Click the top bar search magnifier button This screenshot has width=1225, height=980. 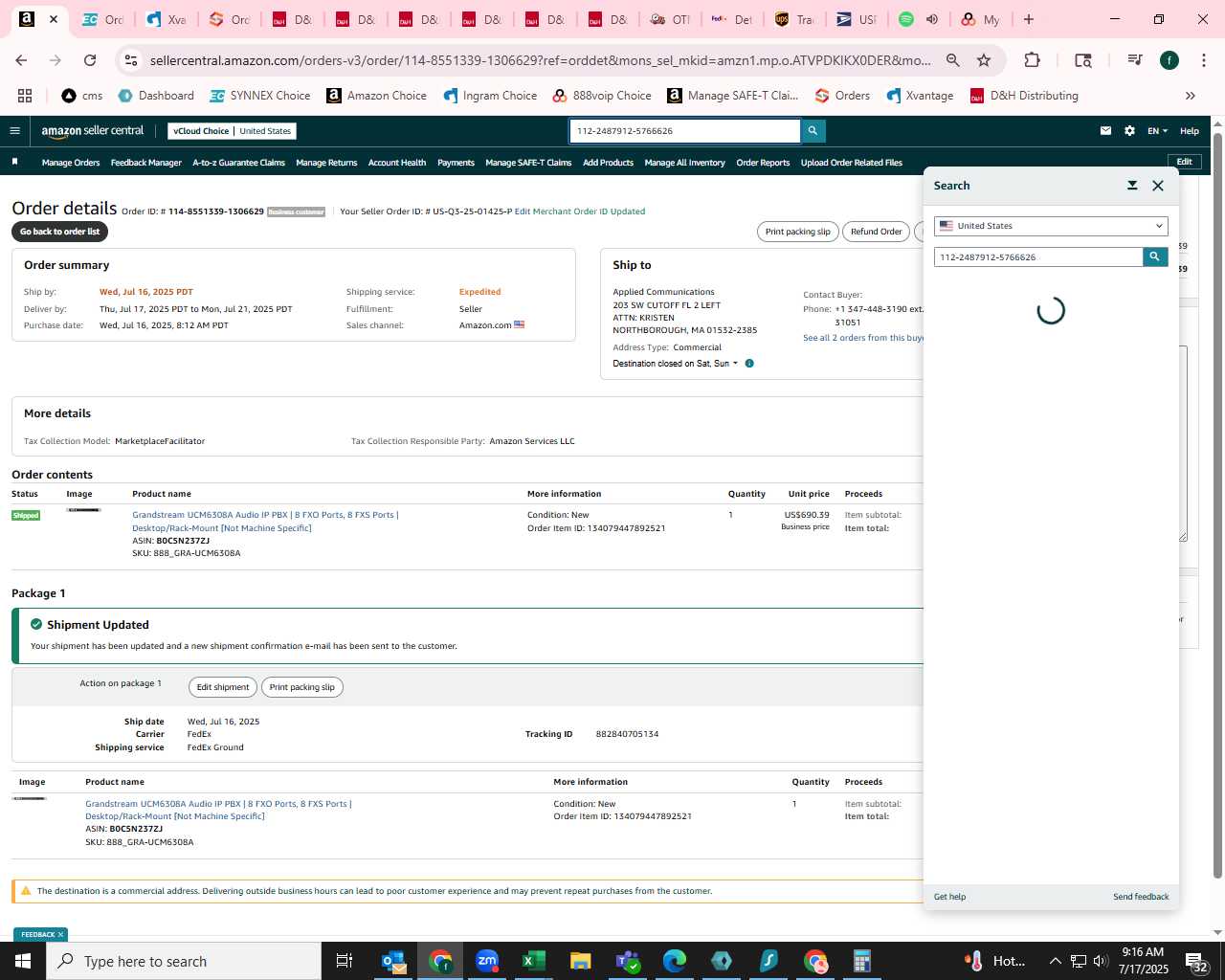click(813, 131)
